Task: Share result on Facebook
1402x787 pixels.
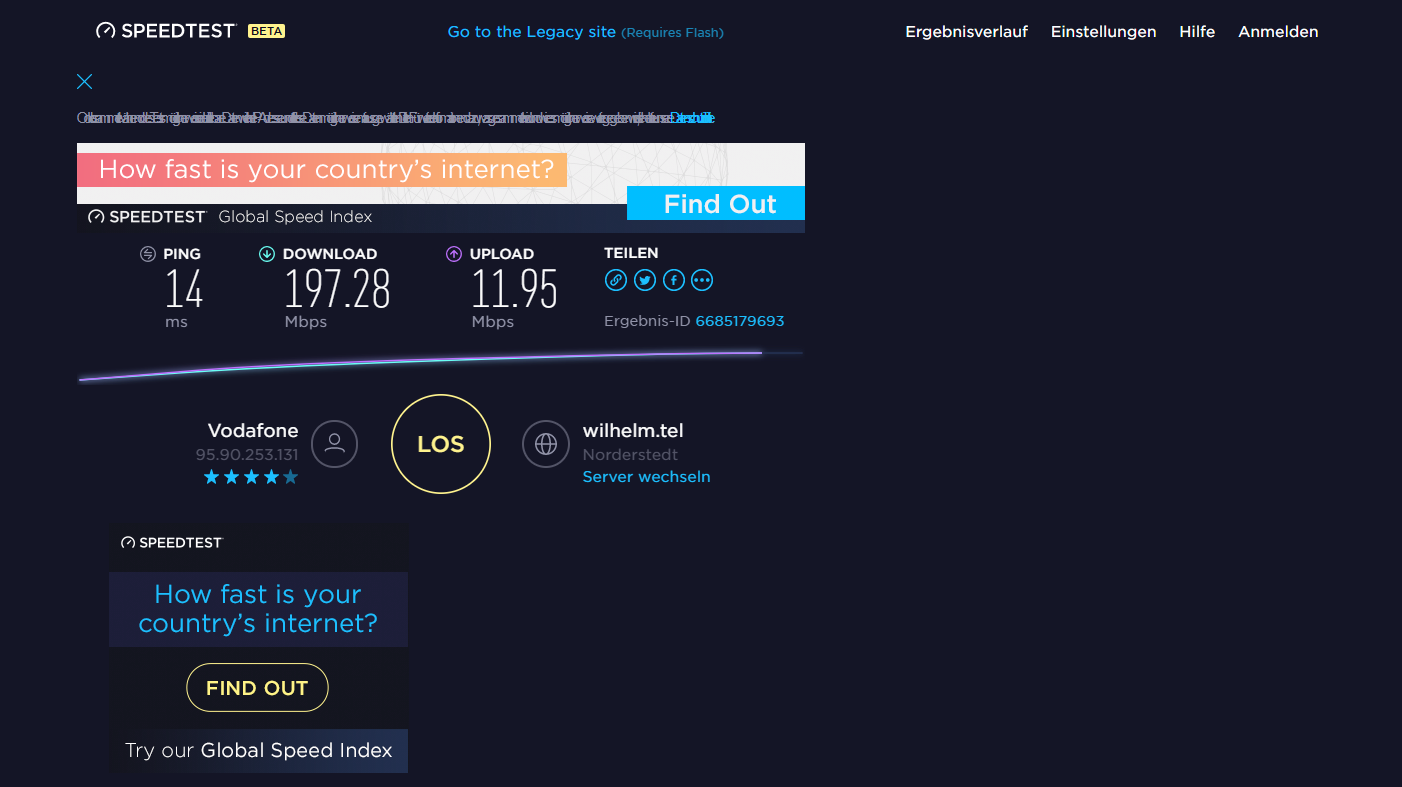Action: click(x=674, y=280)
